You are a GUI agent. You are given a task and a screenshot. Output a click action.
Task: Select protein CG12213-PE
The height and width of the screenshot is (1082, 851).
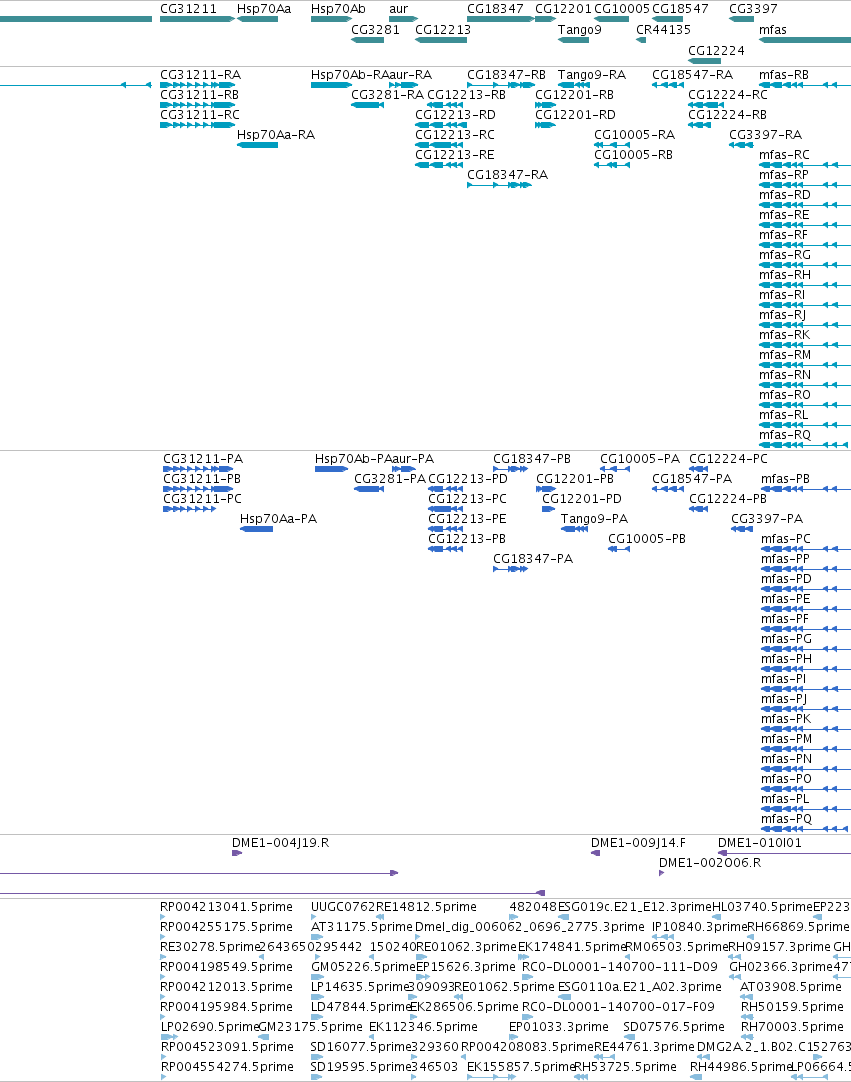coord(467,519)
